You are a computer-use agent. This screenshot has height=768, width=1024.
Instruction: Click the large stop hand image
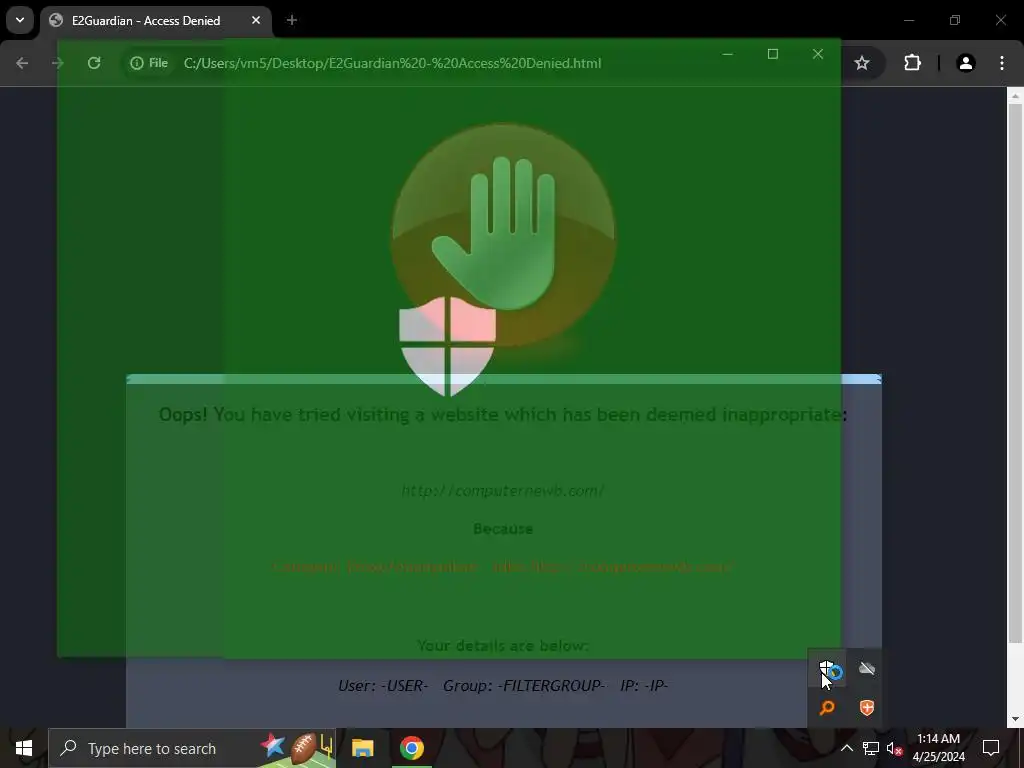coord(503,234)
